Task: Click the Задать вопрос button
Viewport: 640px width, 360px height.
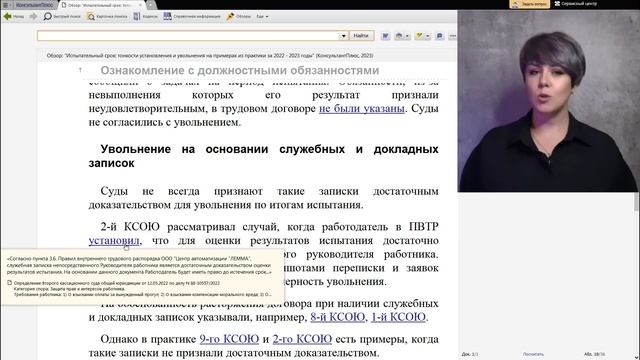Action: click(x=529, y=4)
